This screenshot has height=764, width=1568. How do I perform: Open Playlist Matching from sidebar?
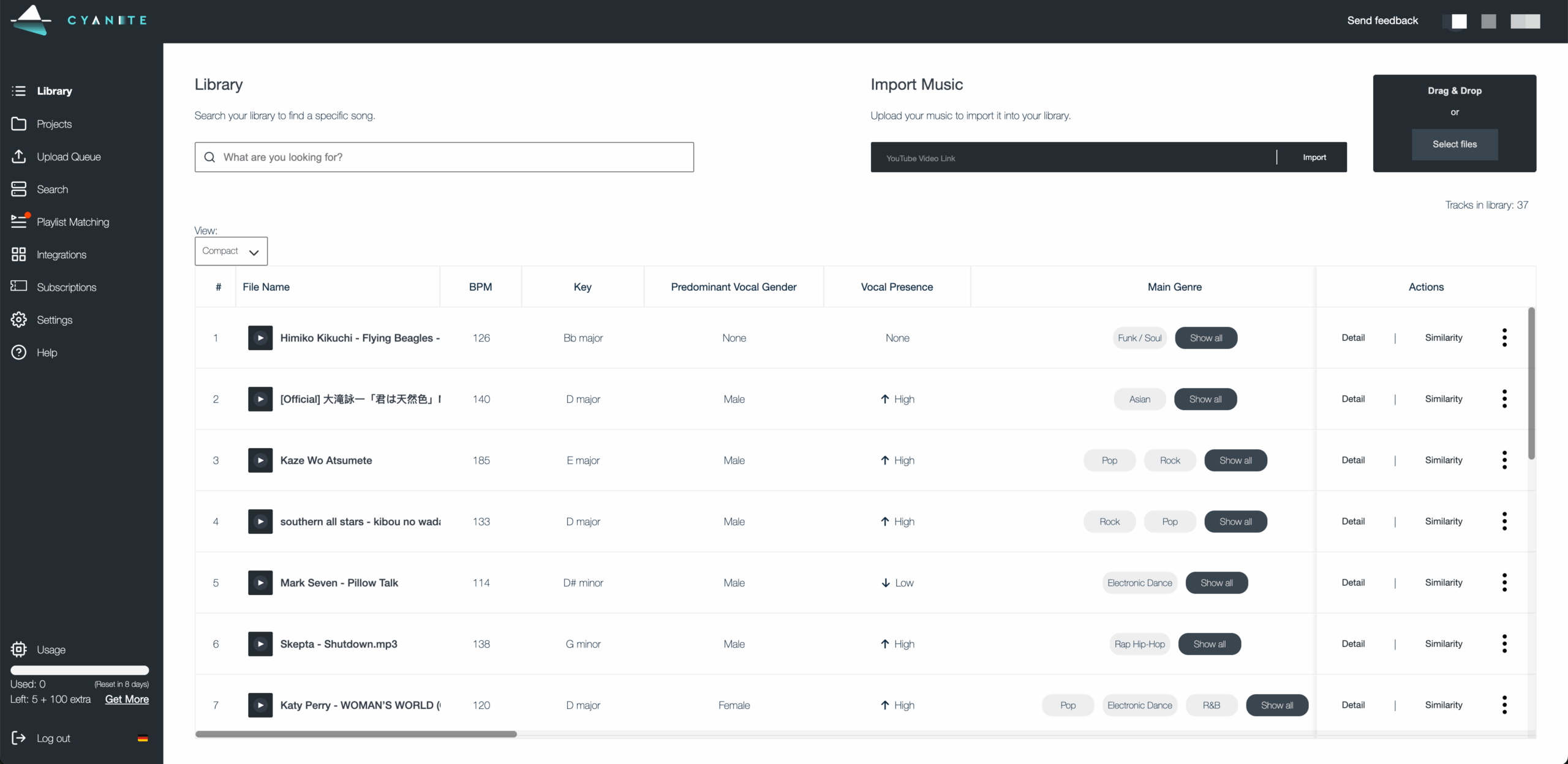click(x=72, y=222)
